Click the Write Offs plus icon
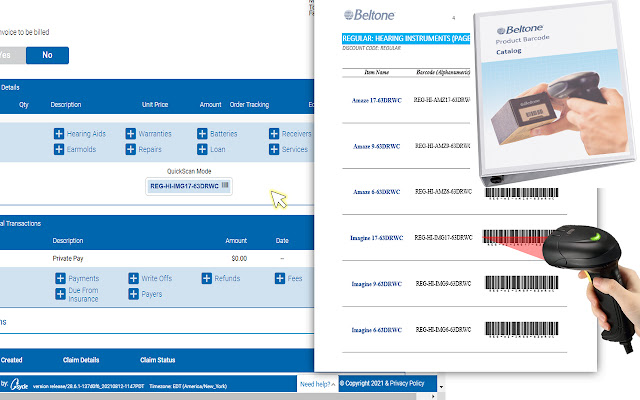640x400 pixels. (x=133, y=278)
